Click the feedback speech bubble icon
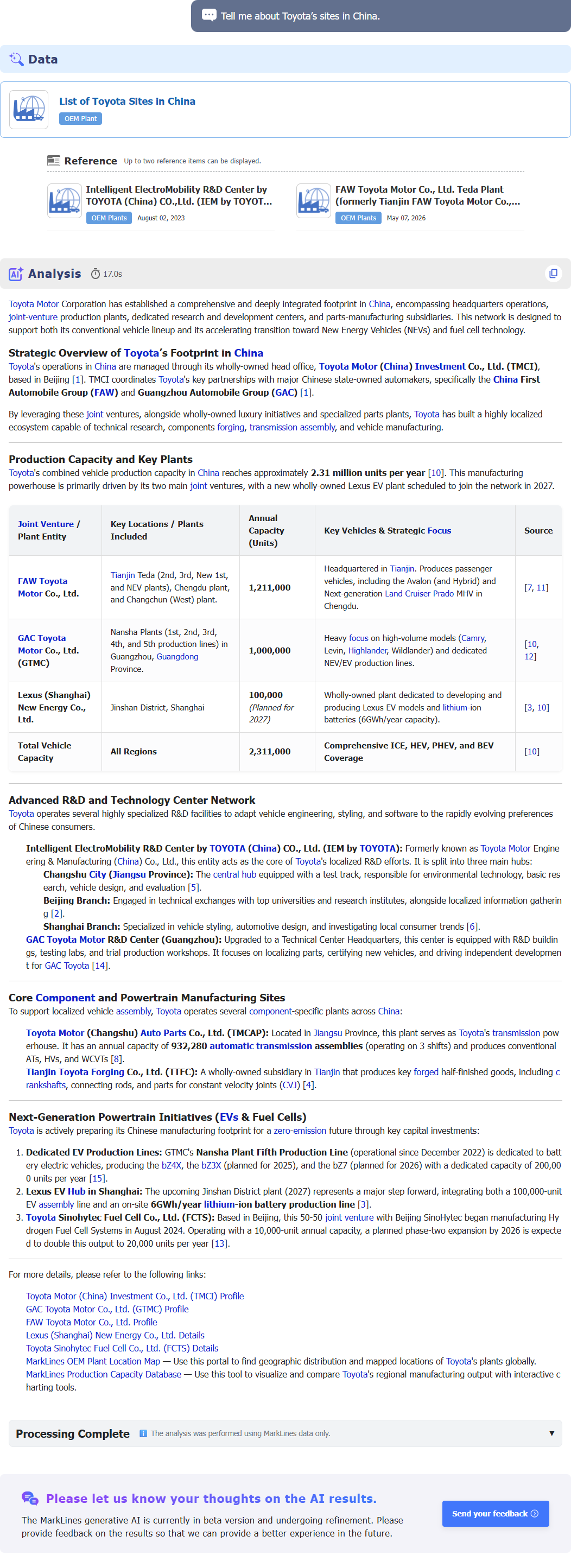Screen dimensions: 571x1568 30,1498
